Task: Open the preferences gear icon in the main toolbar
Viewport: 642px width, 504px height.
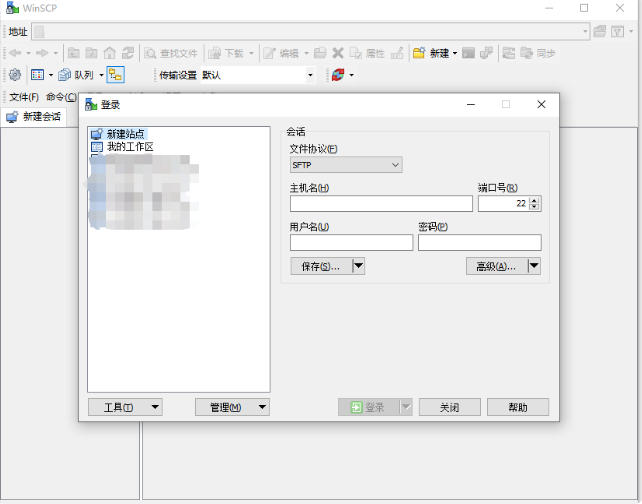Action: coord(15,75)
